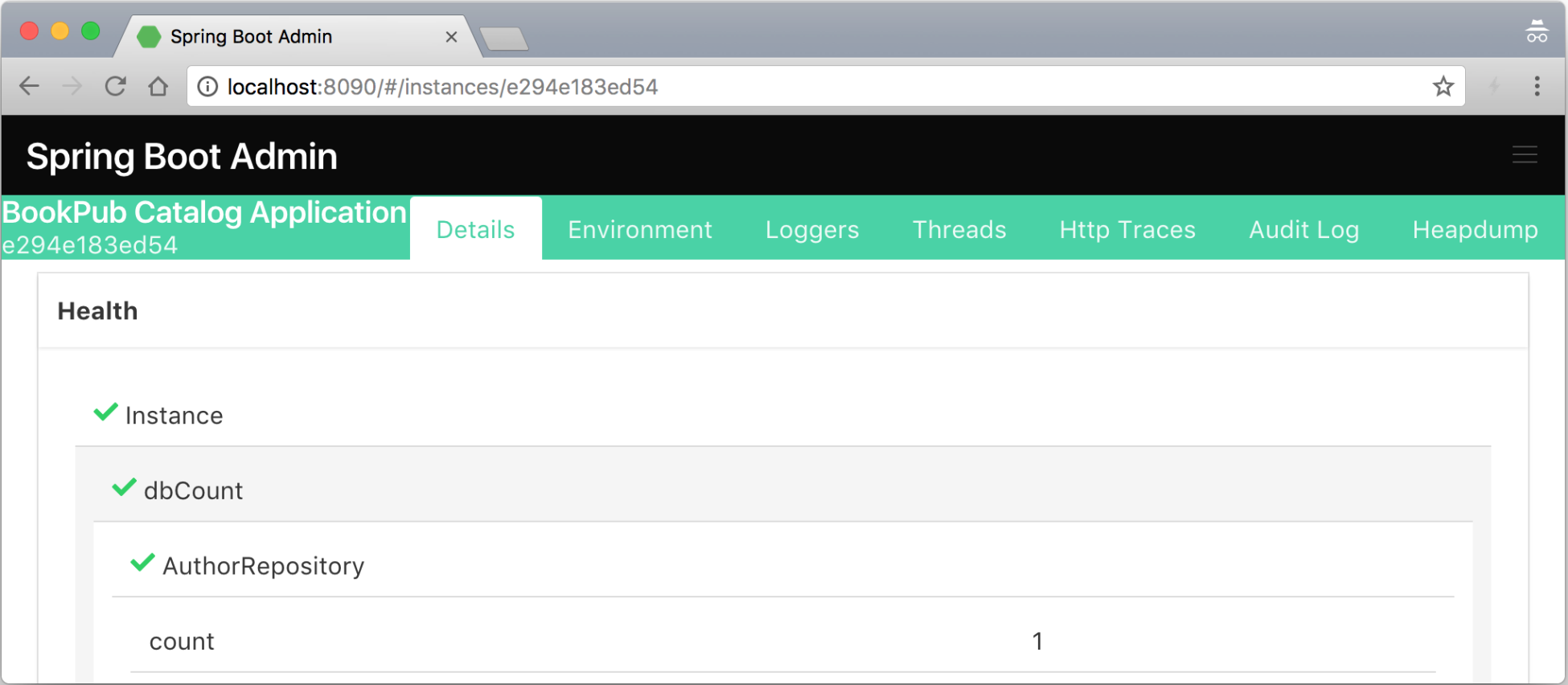Close the Spring Boot Admin browser tab
1568x685 pixels.
coord(451,37)
